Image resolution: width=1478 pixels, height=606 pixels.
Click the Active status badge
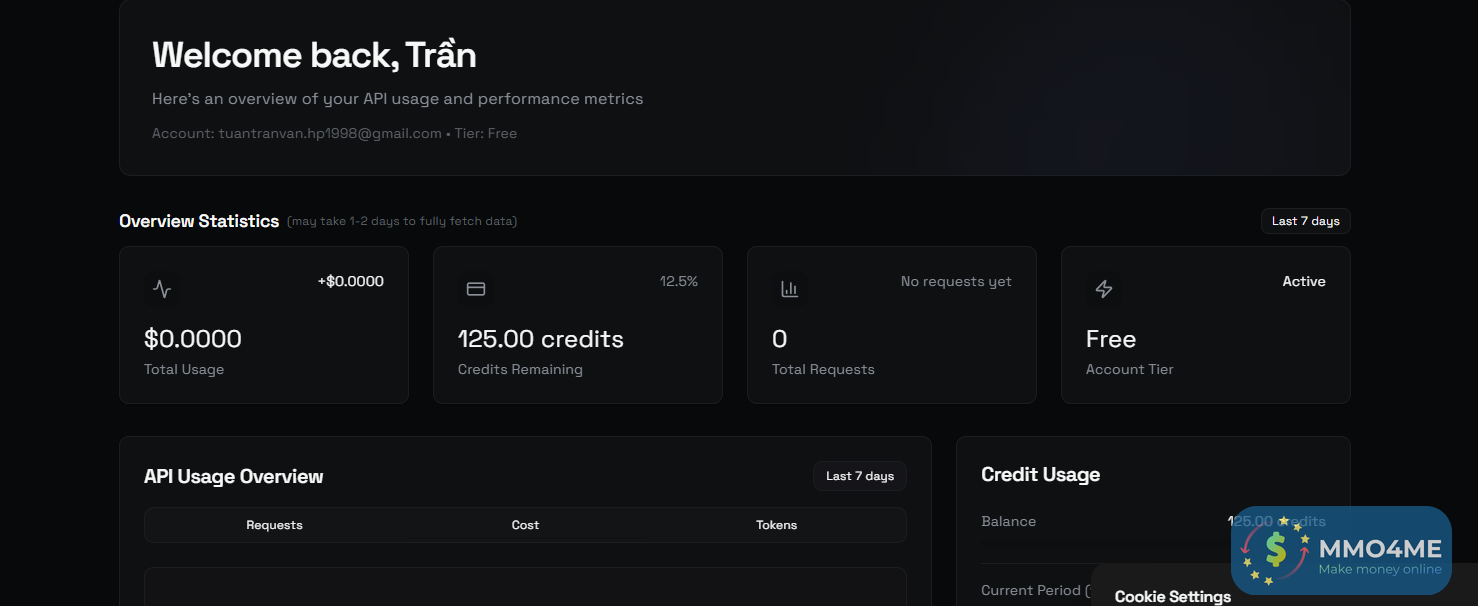pyautogui.click(x=1303, y=282)
